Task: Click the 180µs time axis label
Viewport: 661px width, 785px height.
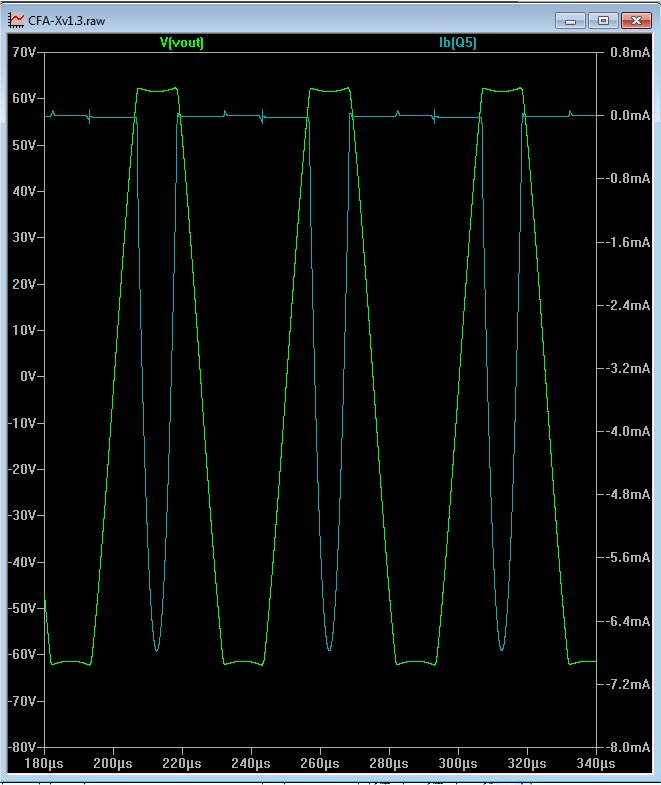Action: (x=44, y=763)
